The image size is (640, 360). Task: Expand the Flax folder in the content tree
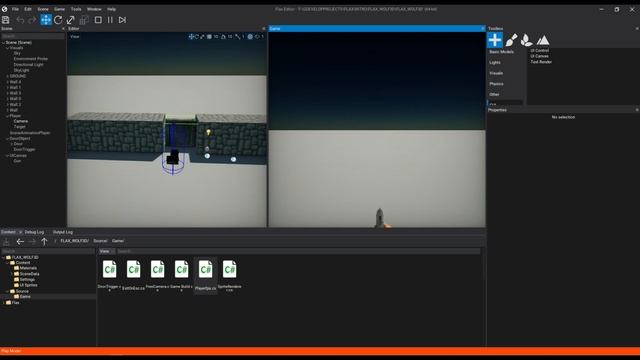[4, 303]
